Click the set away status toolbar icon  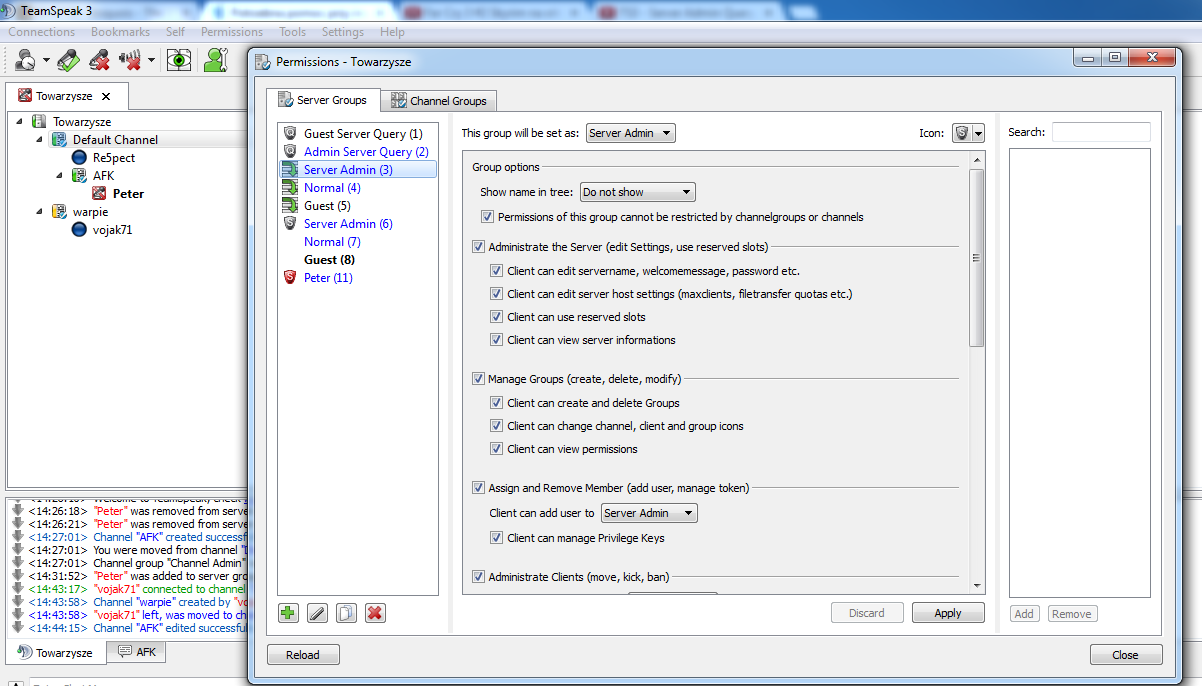click(x=26, y=60)
